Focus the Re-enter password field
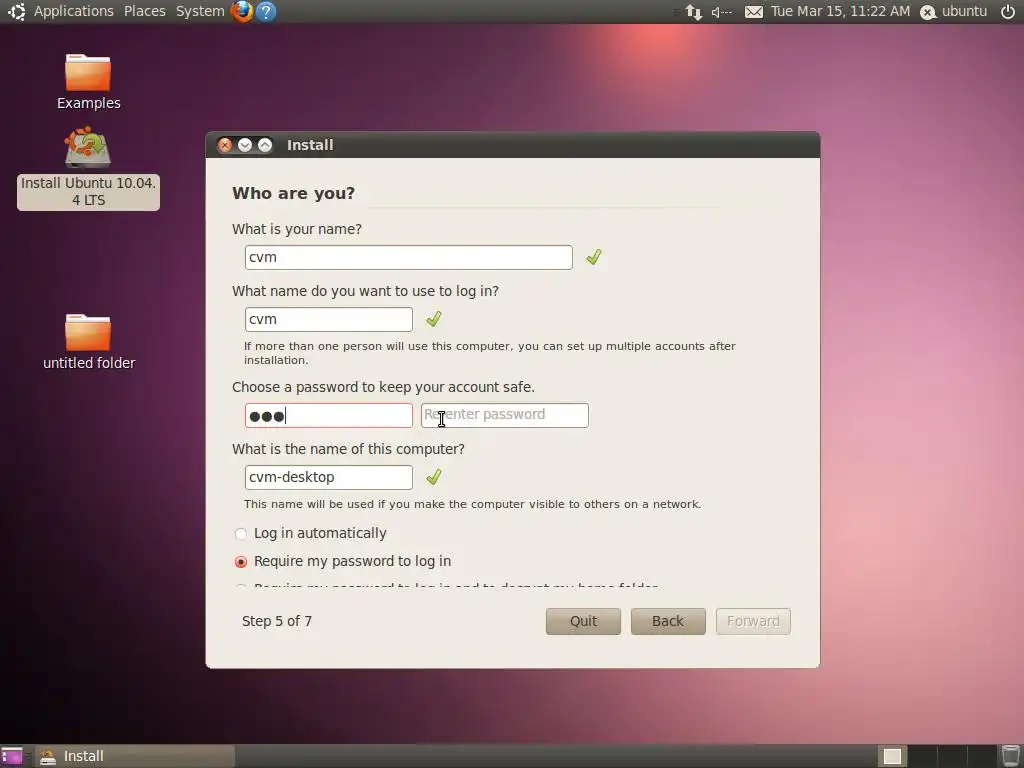 pyautogui.click(x=505, y=415)
